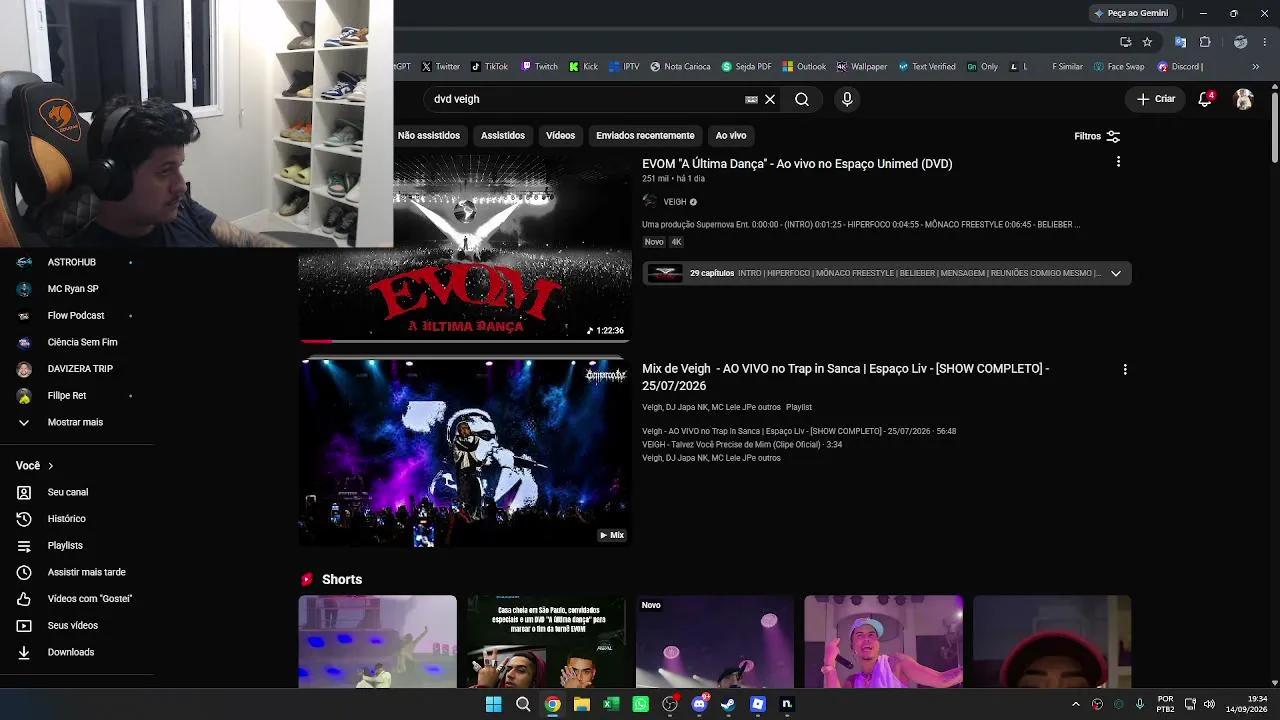Click the Peça ao Gemini button
This screenshot has height=720, width=1280.
coord(1131,13)
